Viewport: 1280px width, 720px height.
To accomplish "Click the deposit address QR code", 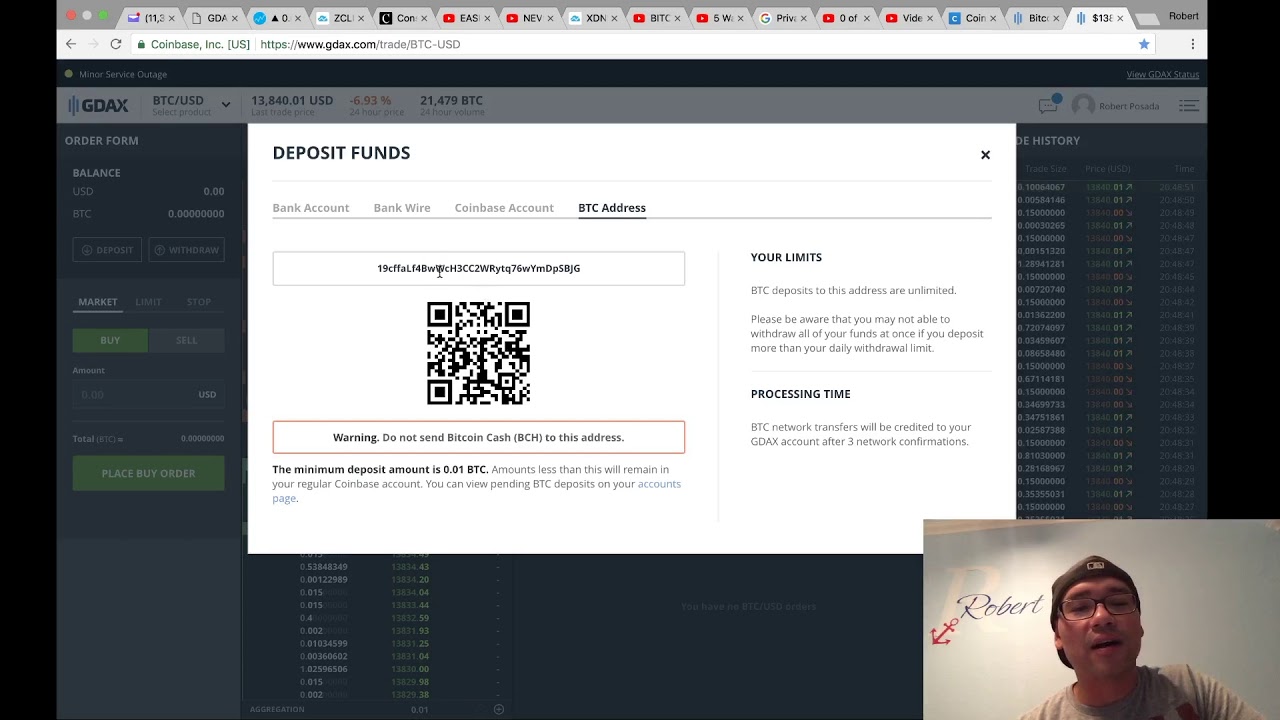I will [478, 353].
